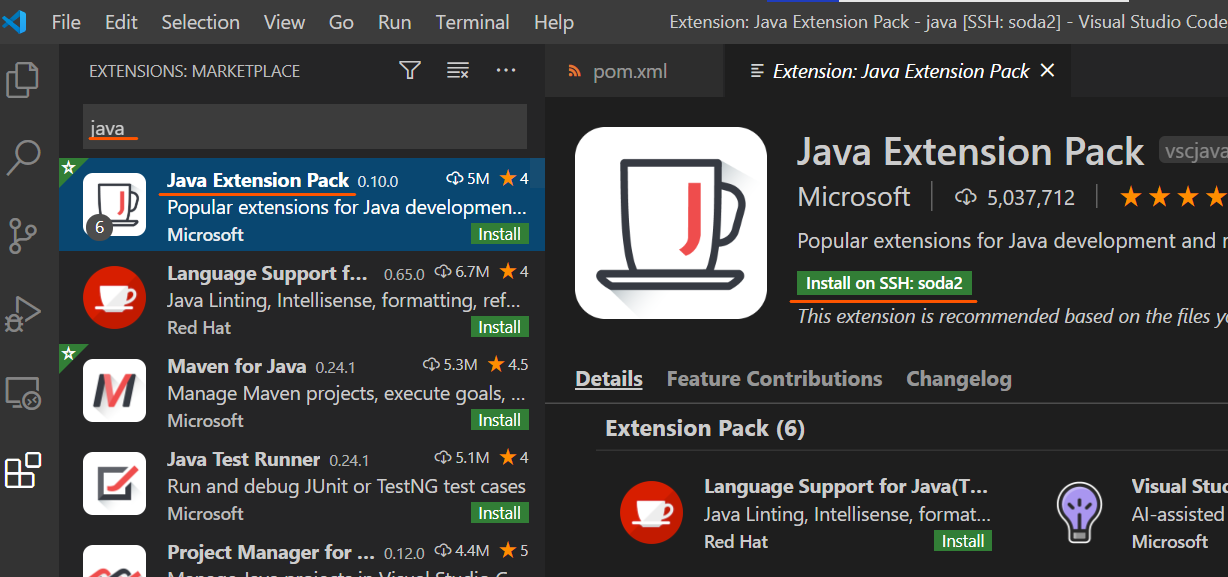Open the Help menu

[554, 22]
